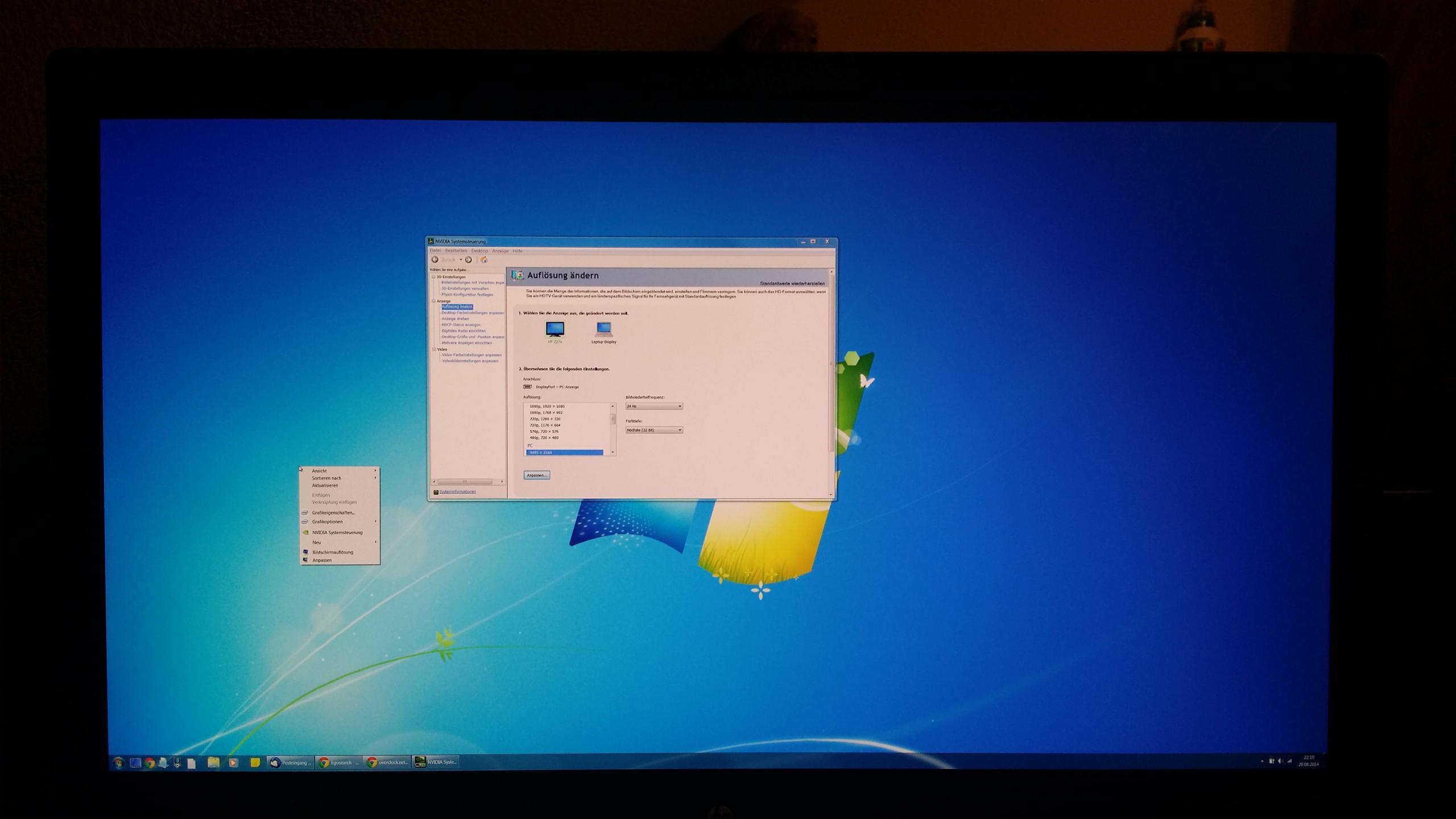Click the Home icon in NVIDIA toolbar
Image resolution: width=1456 pixels, height=819 pixels.
[484, 260]
